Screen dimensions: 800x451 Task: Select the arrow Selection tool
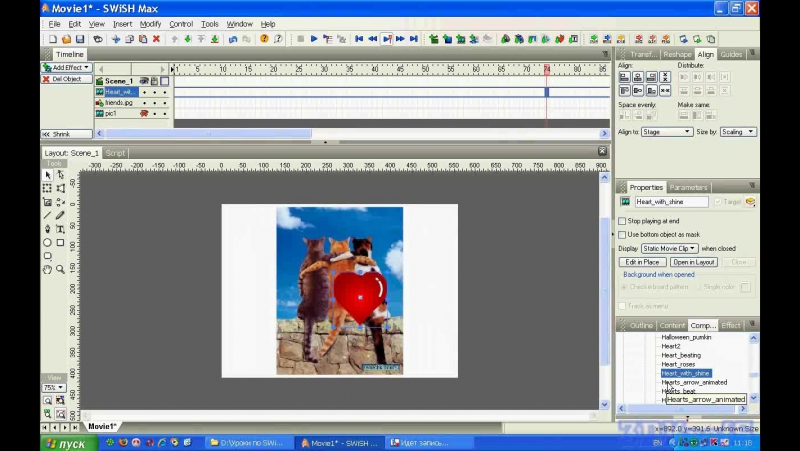click(x=47, y=175)
